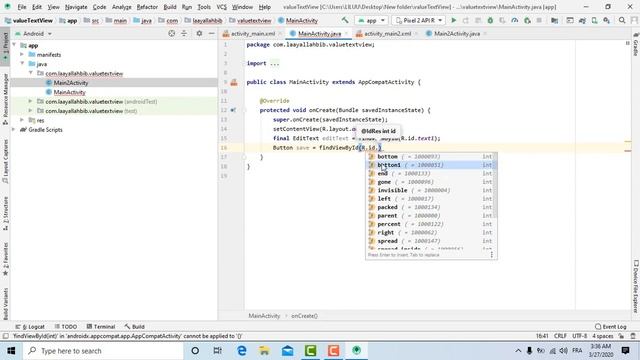Click the Search Everywhere magnifier icon
This screenshot has height=360, width=640.
click(622, 20)
